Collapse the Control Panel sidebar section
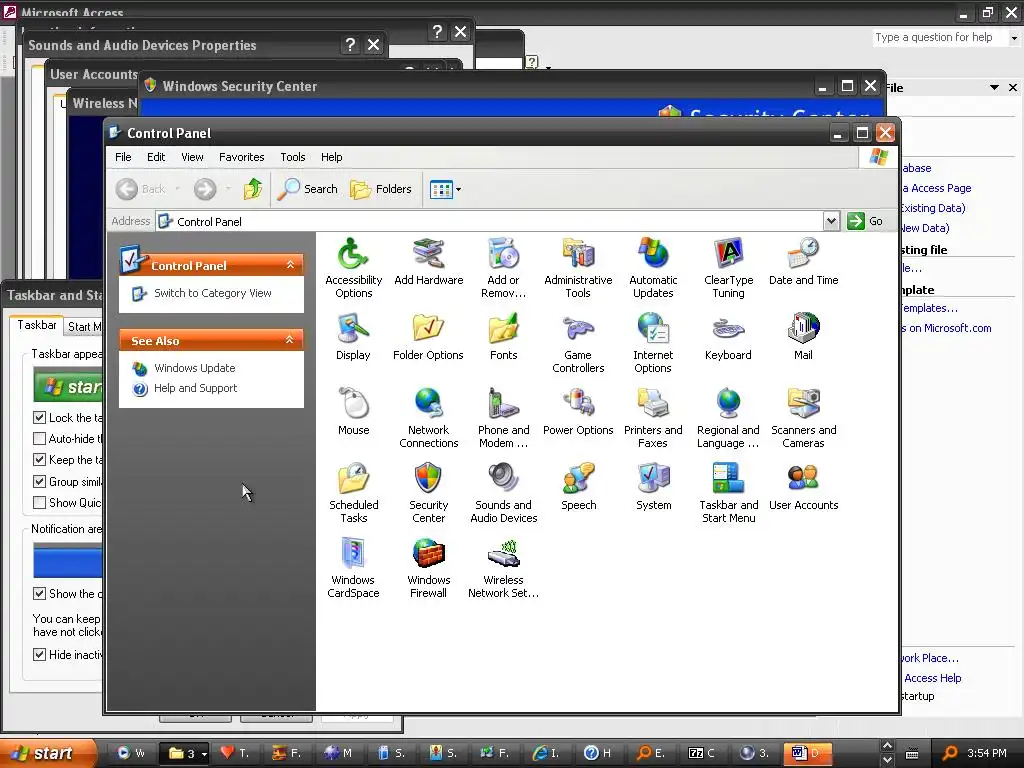1024x768 pixels. (290, 264)
